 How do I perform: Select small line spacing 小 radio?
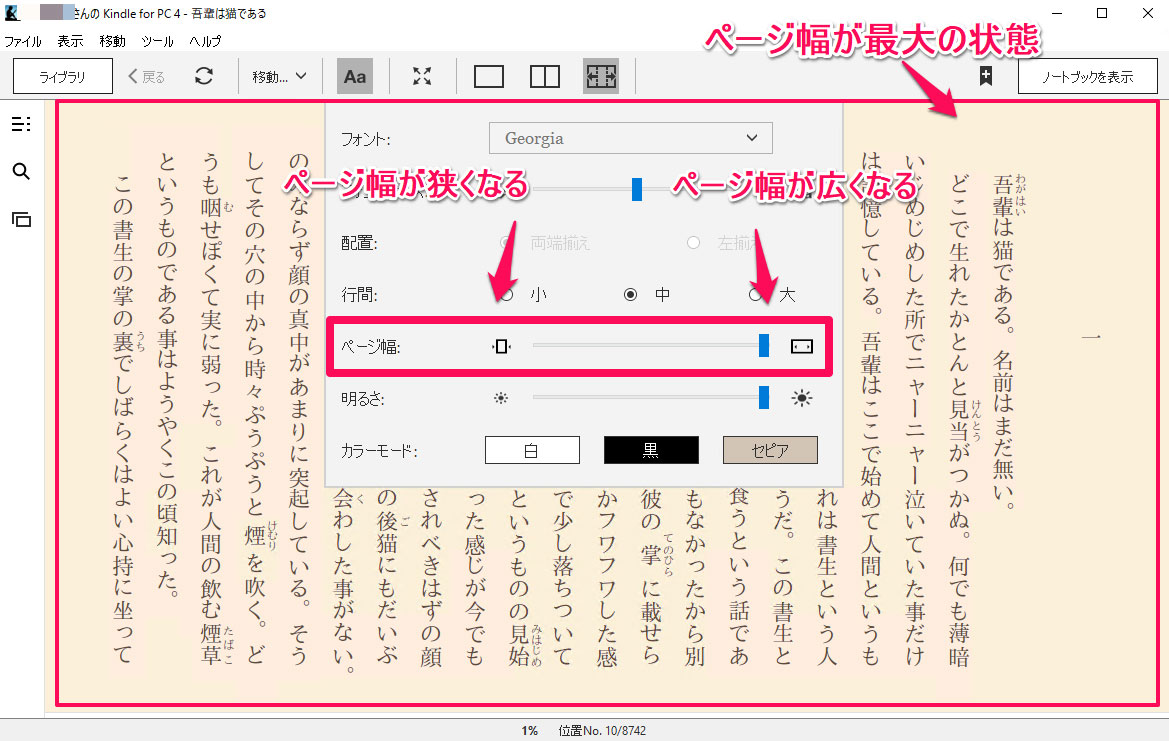click(507, 295)
